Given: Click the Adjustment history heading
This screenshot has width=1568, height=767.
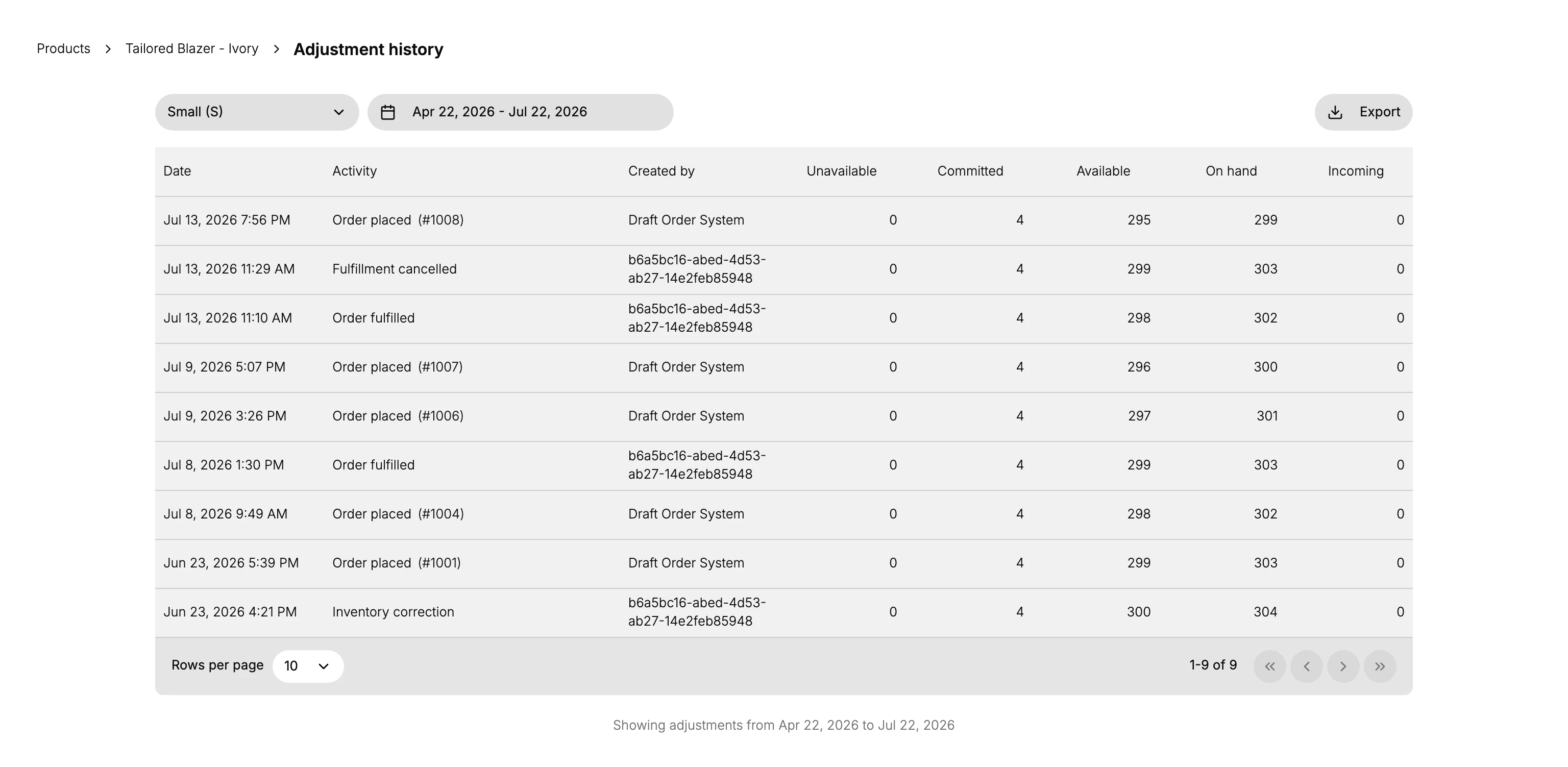Looking at the screenshot, I should click(368, 50).
